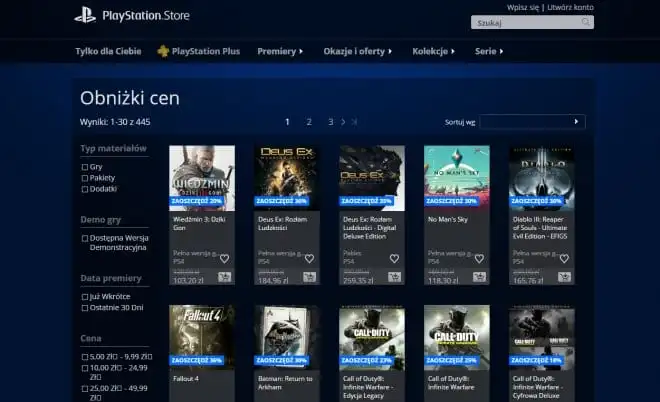Click the Wyniki: 1-30 z 445 text

[x=115, y=122]
